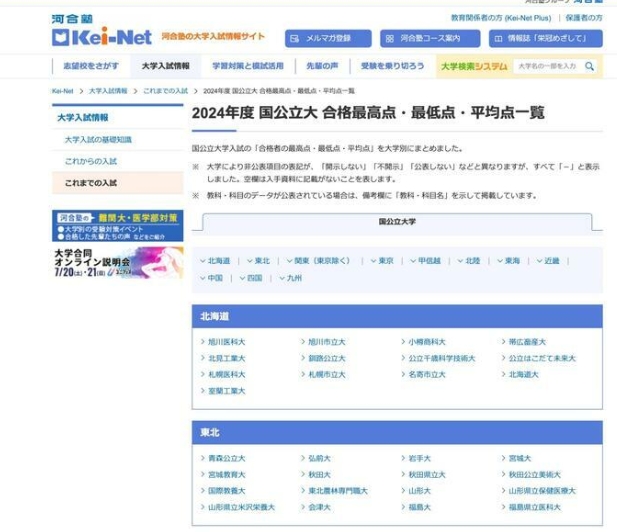Click 大学入試情報 in the breadcrumb trail
Viewport: 617px width, 532px height.
point(108,91)
